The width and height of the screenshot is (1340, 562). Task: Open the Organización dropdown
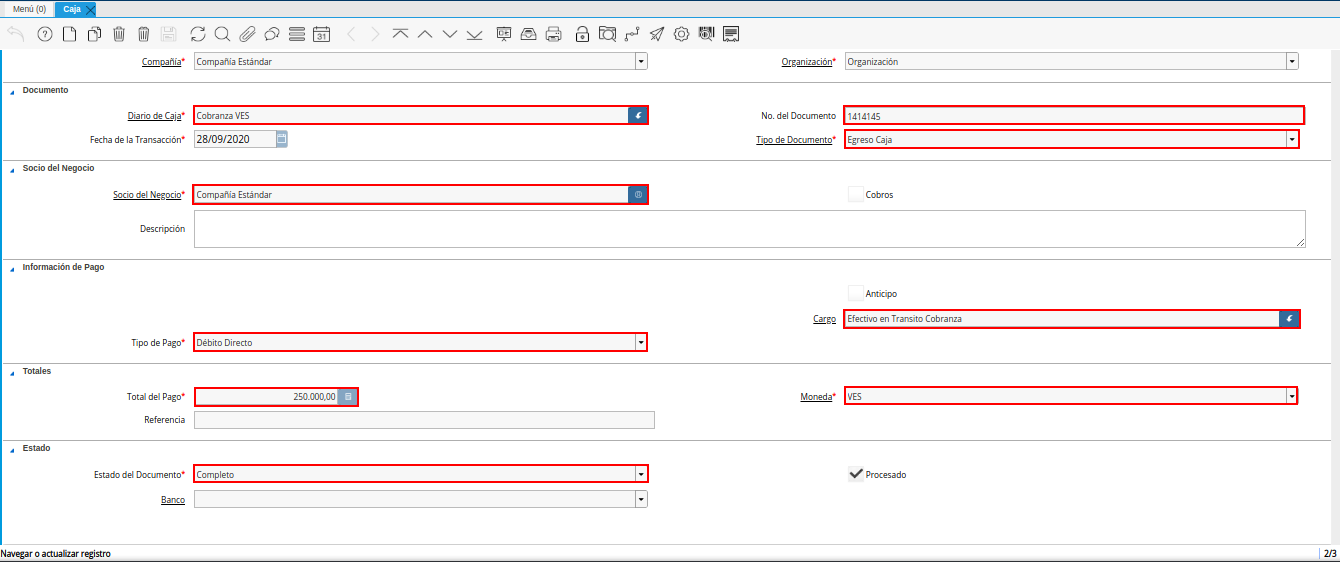pos(1292,61)
